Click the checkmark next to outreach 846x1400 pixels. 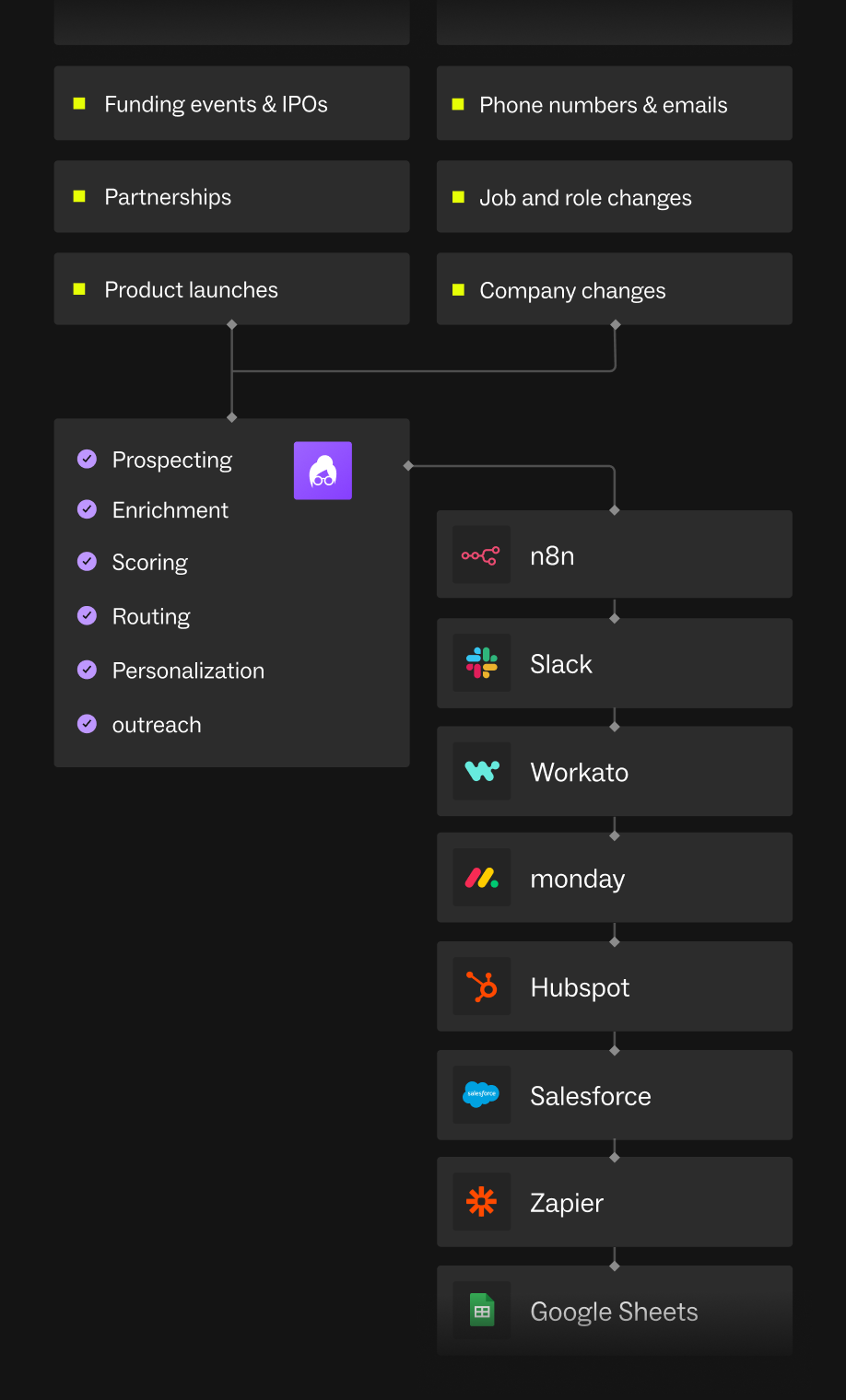(x=88, y=724)
